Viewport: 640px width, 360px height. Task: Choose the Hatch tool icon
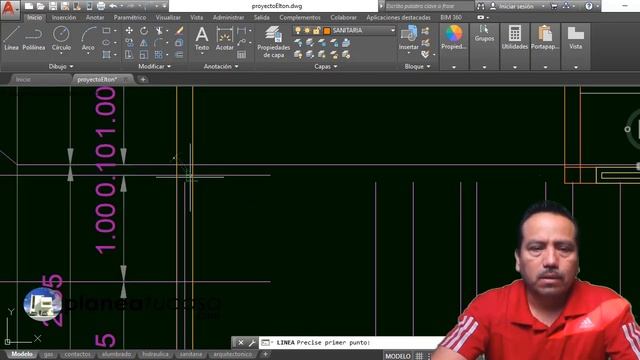click(107, 54)
